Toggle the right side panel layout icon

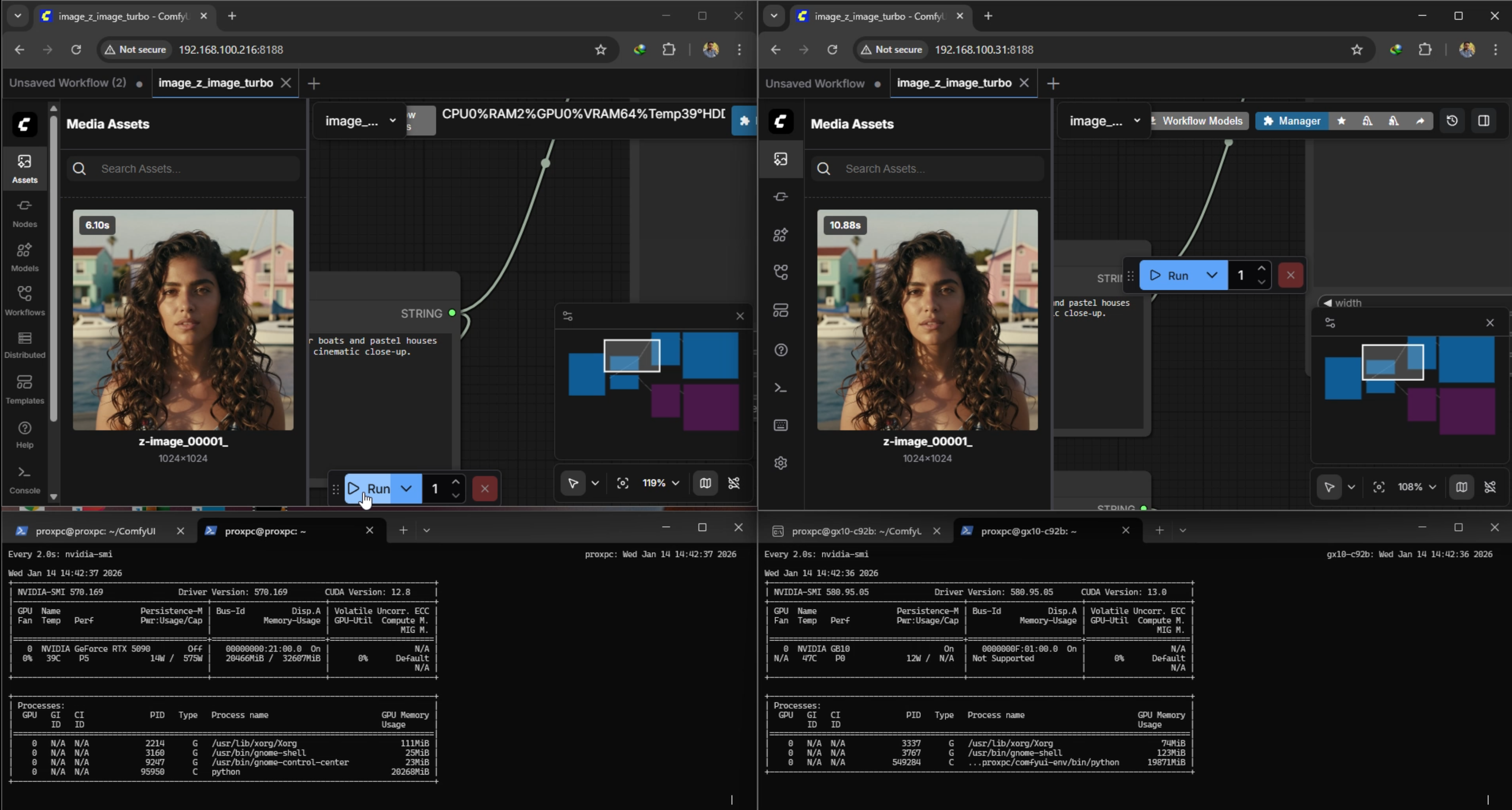1483,121
